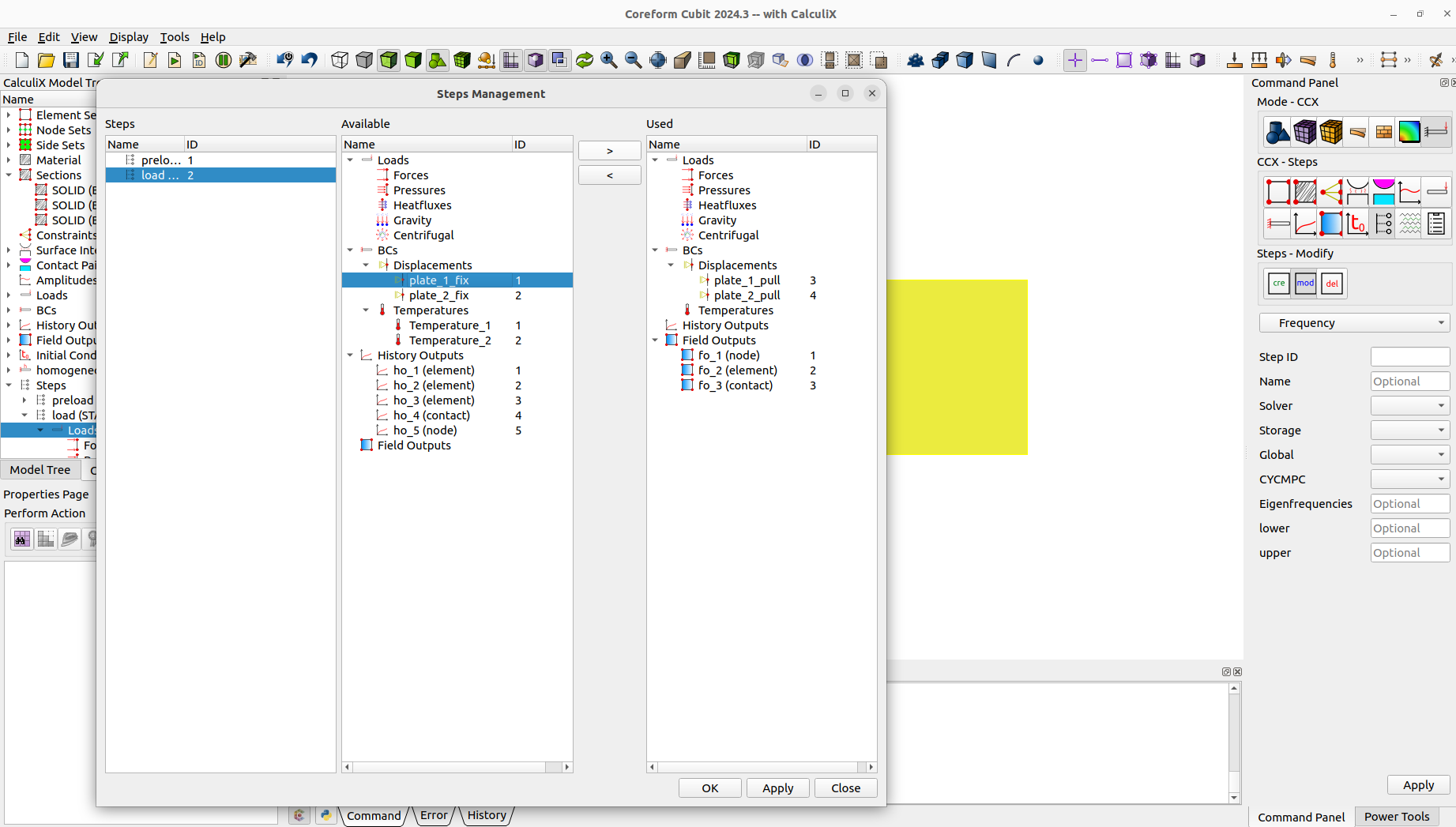This screenshot has height=827, width=1456.
Task: Select the Geometry mode icon in Command Panel
Action: [1277, 132]
